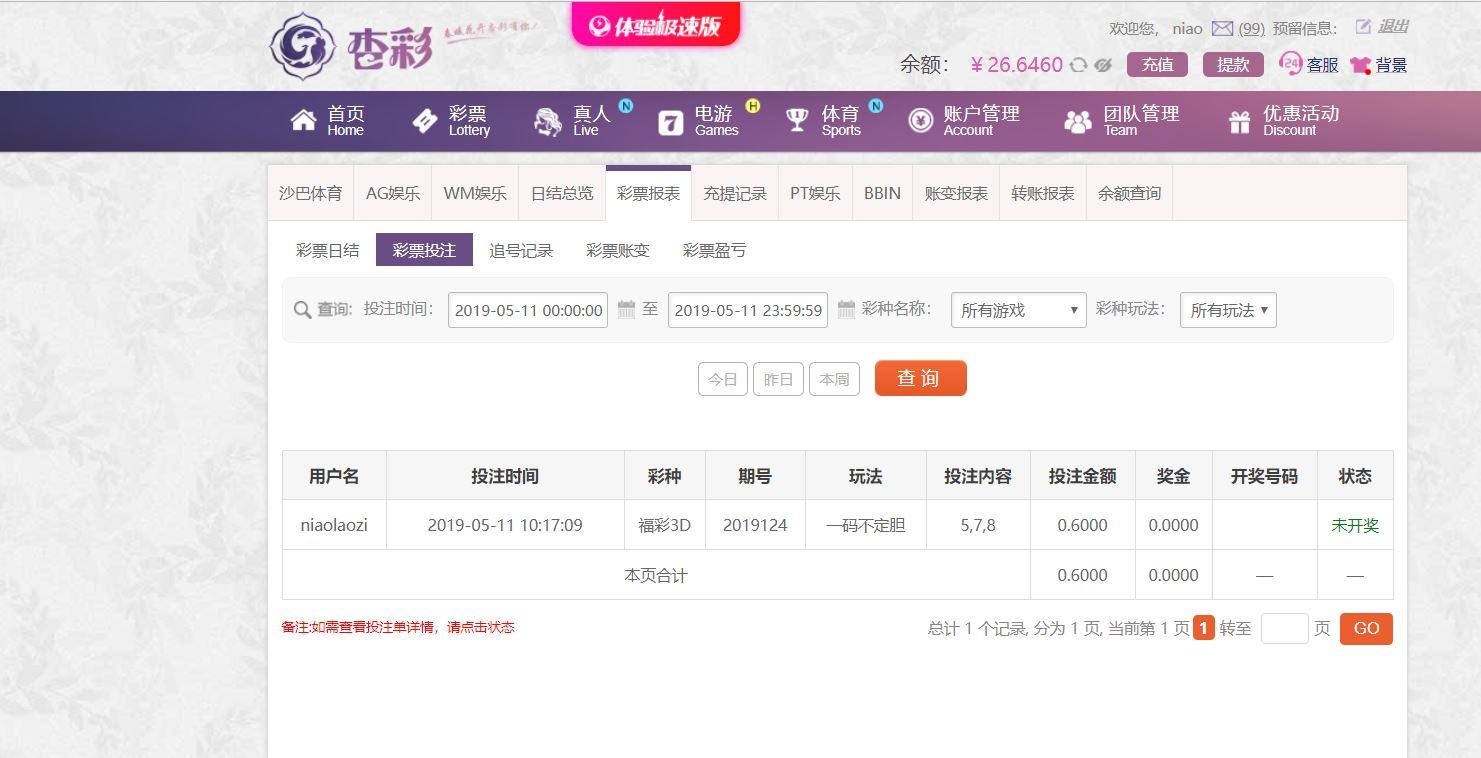Expand the play type dropdown
The image size is (1481, 758).
(x=1228, y=310)
